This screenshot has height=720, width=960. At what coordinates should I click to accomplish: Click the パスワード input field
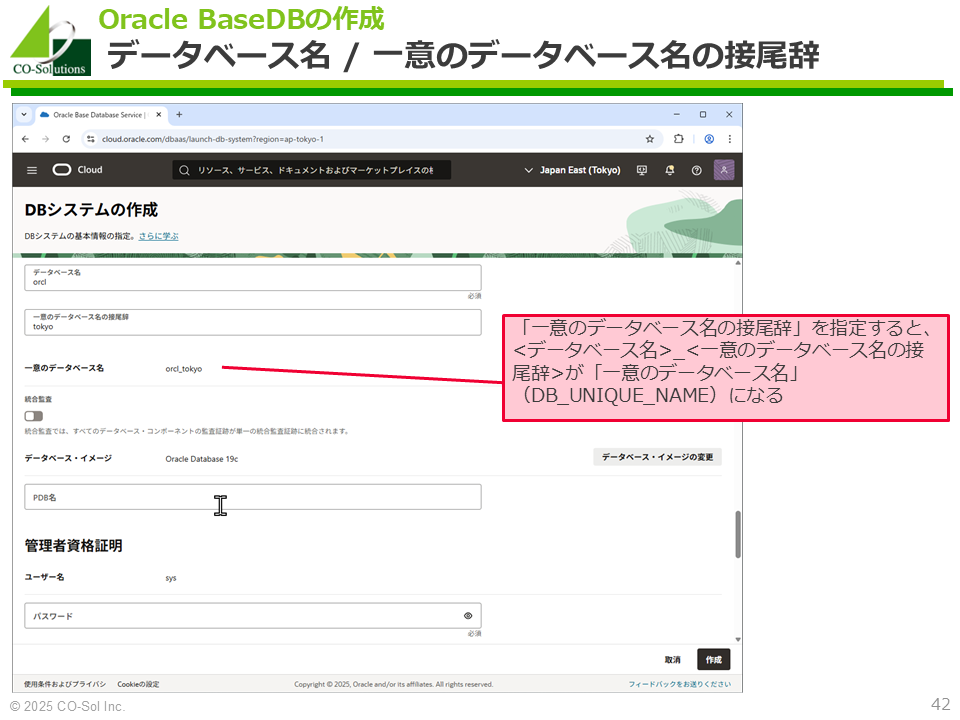coord(253,616)
